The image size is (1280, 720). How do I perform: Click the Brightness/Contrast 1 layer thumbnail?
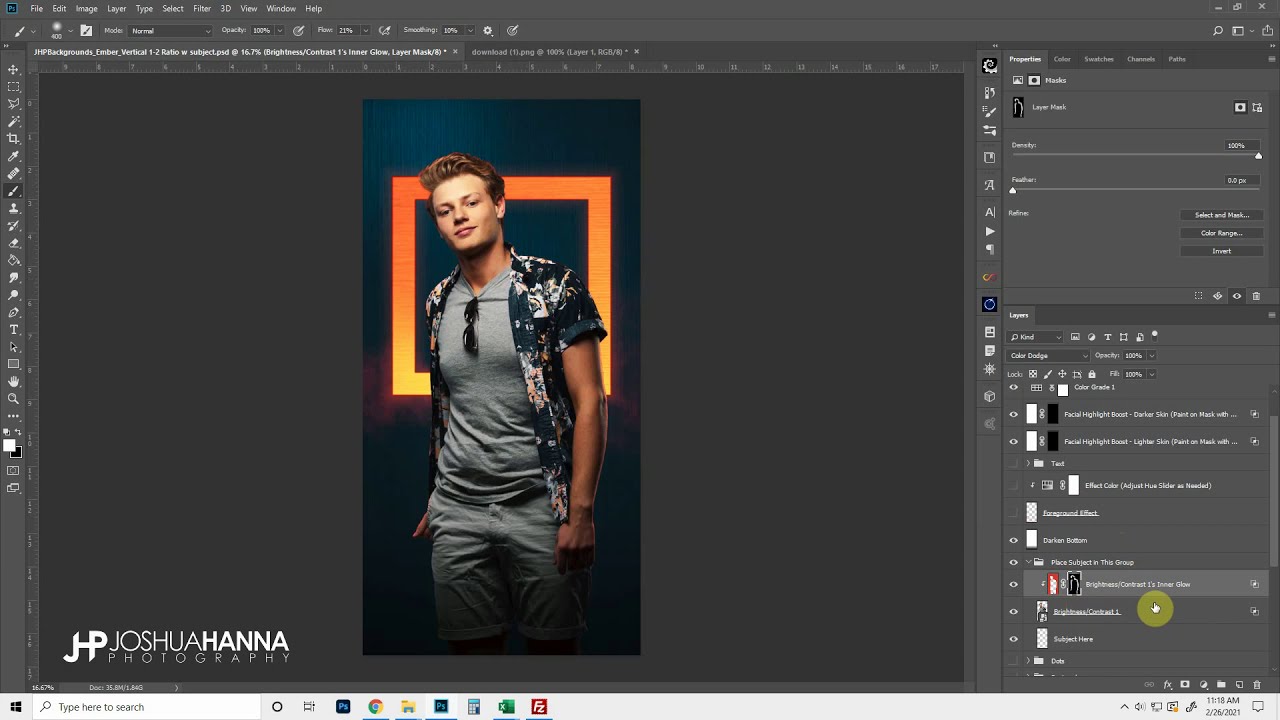click(x=1042, y=611)
